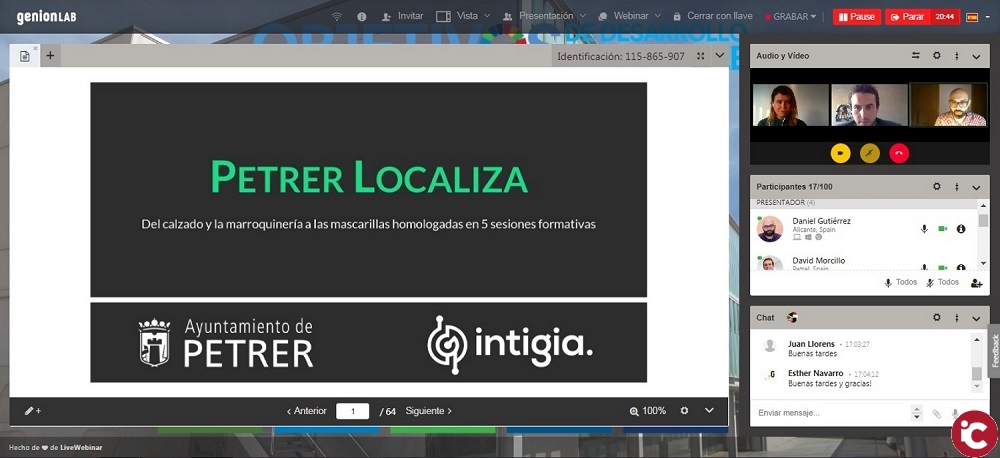Click the annotation pencil tool
This screenshot has width=1000, height=458.
tap(32, 411)
